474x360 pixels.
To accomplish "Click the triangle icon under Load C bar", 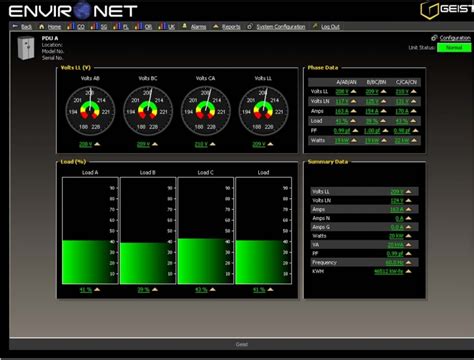I will (212, 289).
